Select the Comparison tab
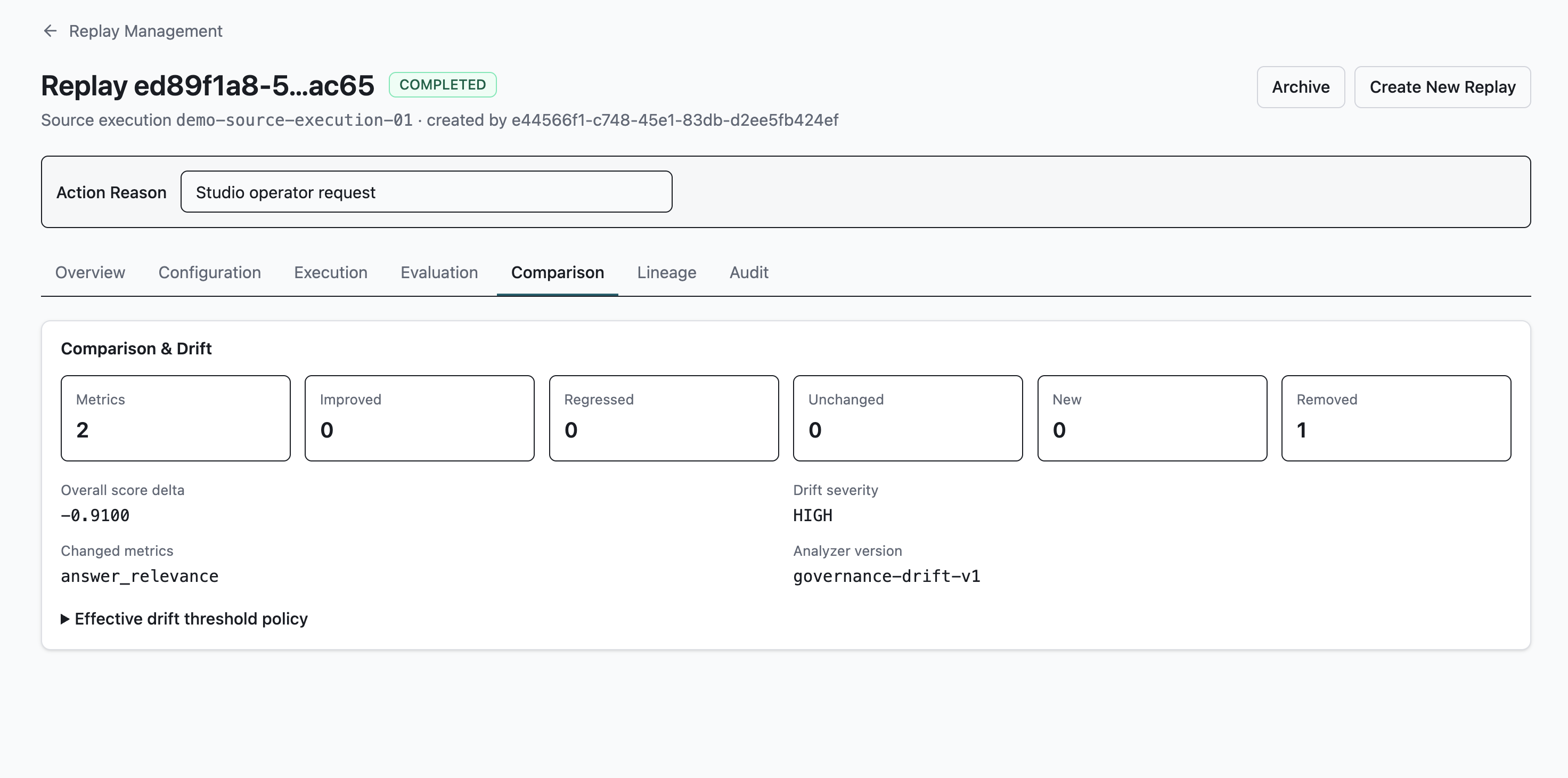 click(558, 272)
